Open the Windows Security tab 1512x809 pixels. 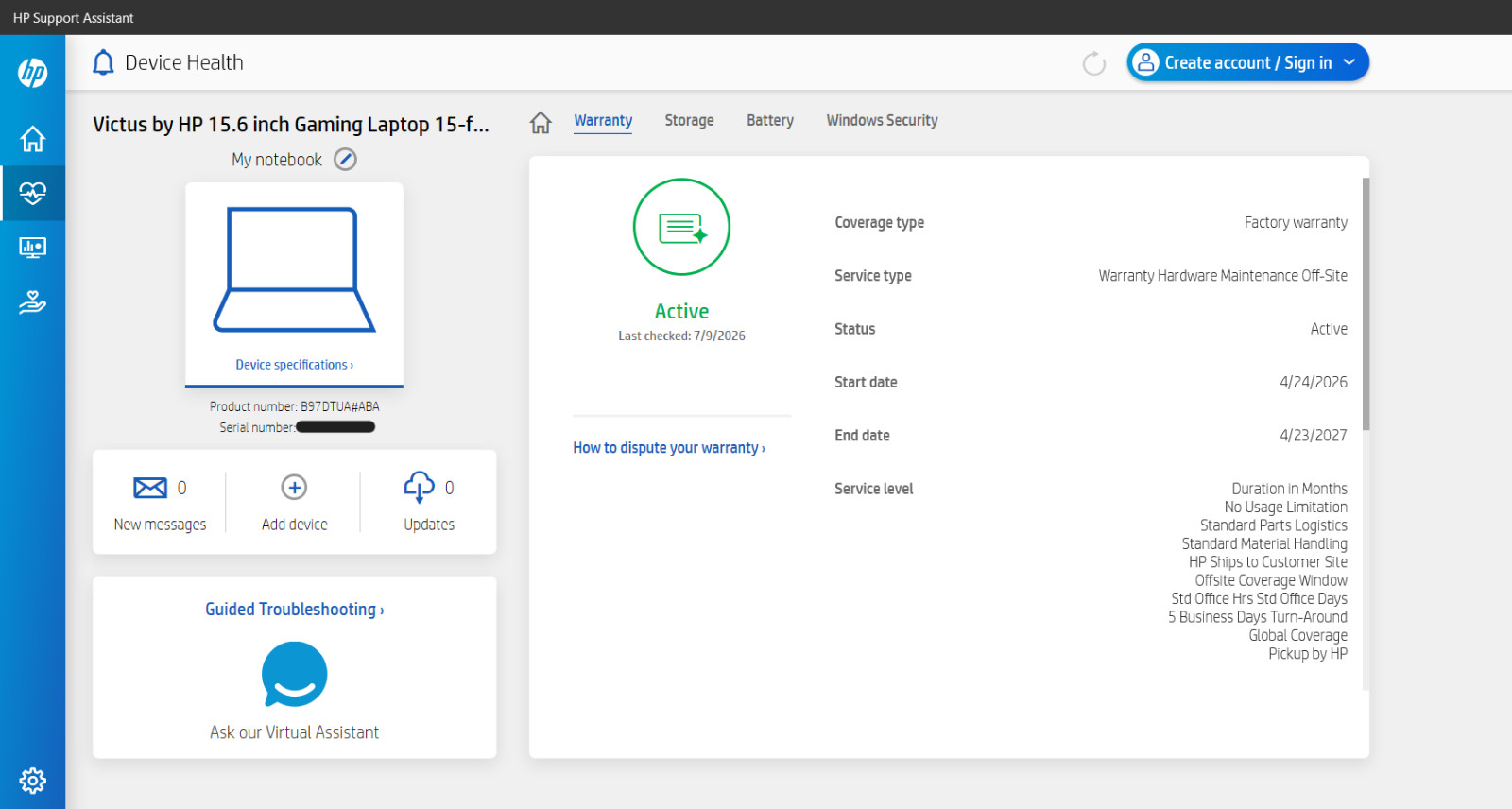(x=882, y=120)
